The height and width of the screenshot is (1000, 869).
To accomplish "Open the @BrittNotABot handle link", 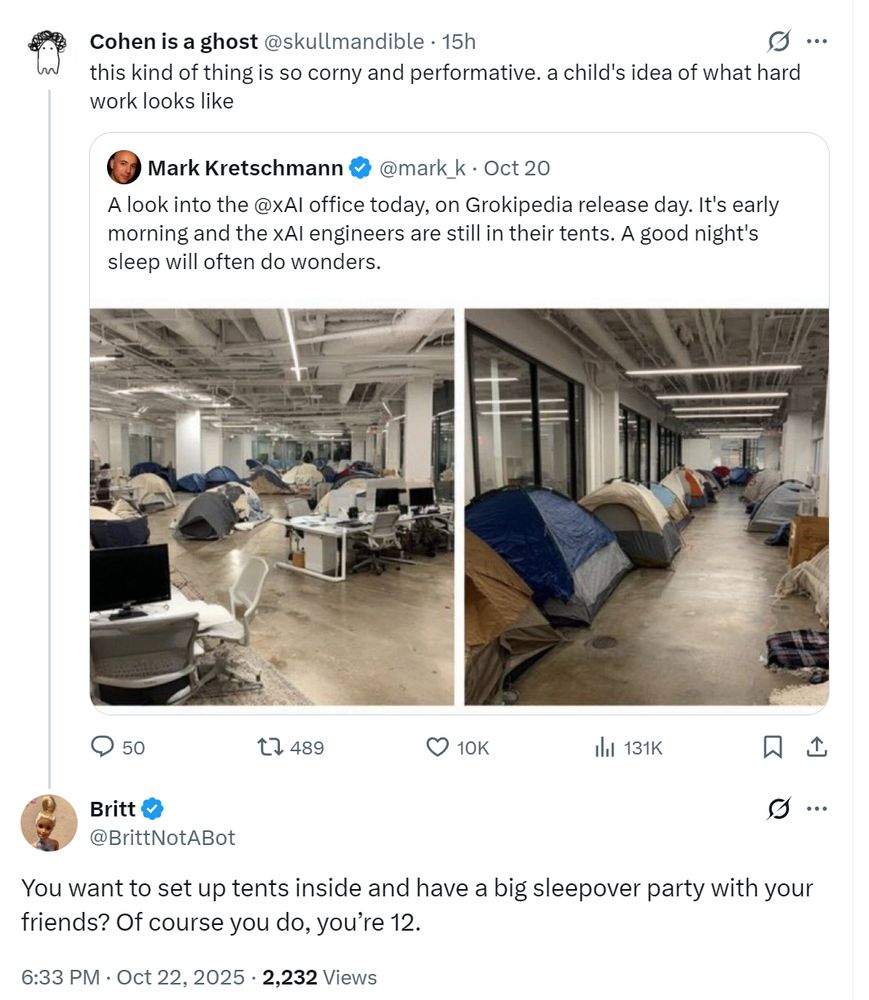I will [x=163, y=837].
